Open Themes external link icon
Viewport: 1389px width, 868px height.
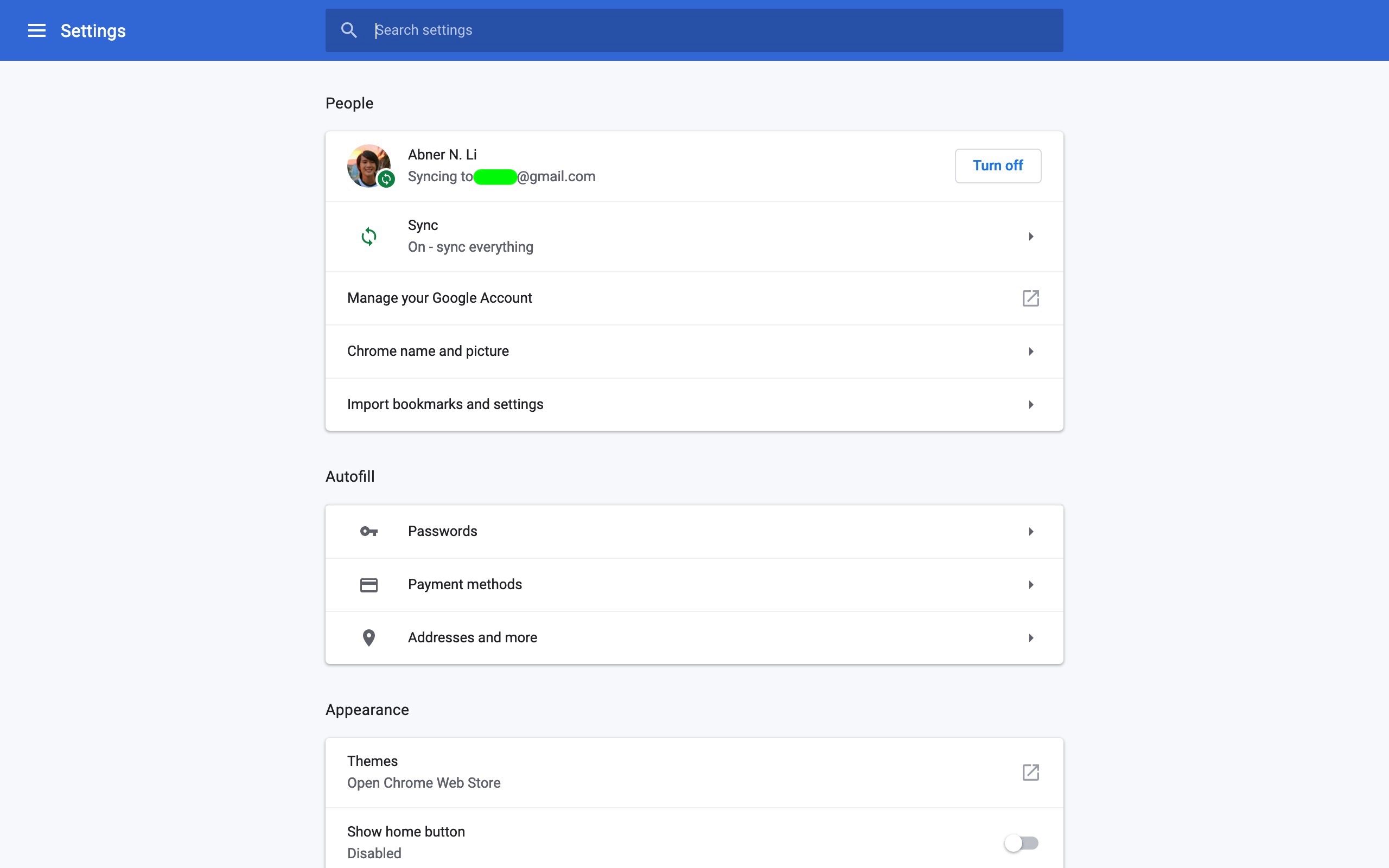(1030, 772)
